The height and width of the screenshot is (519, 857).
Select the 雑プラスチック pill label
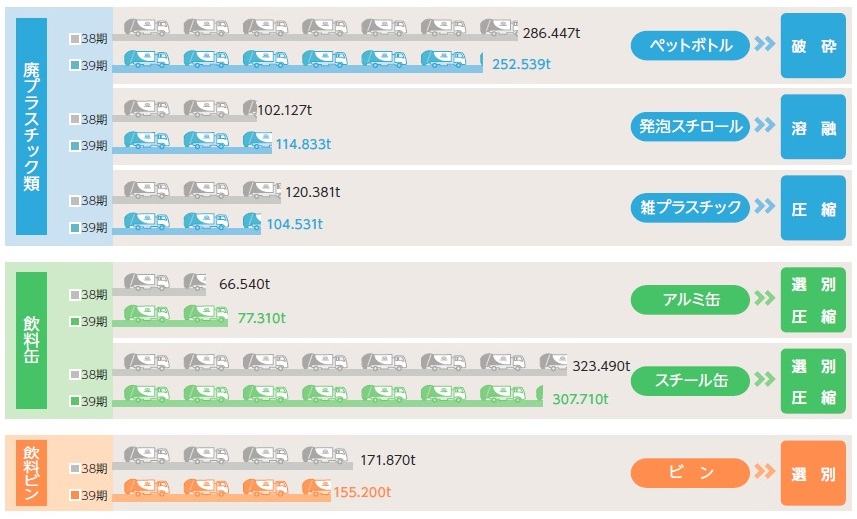[690, 207]
